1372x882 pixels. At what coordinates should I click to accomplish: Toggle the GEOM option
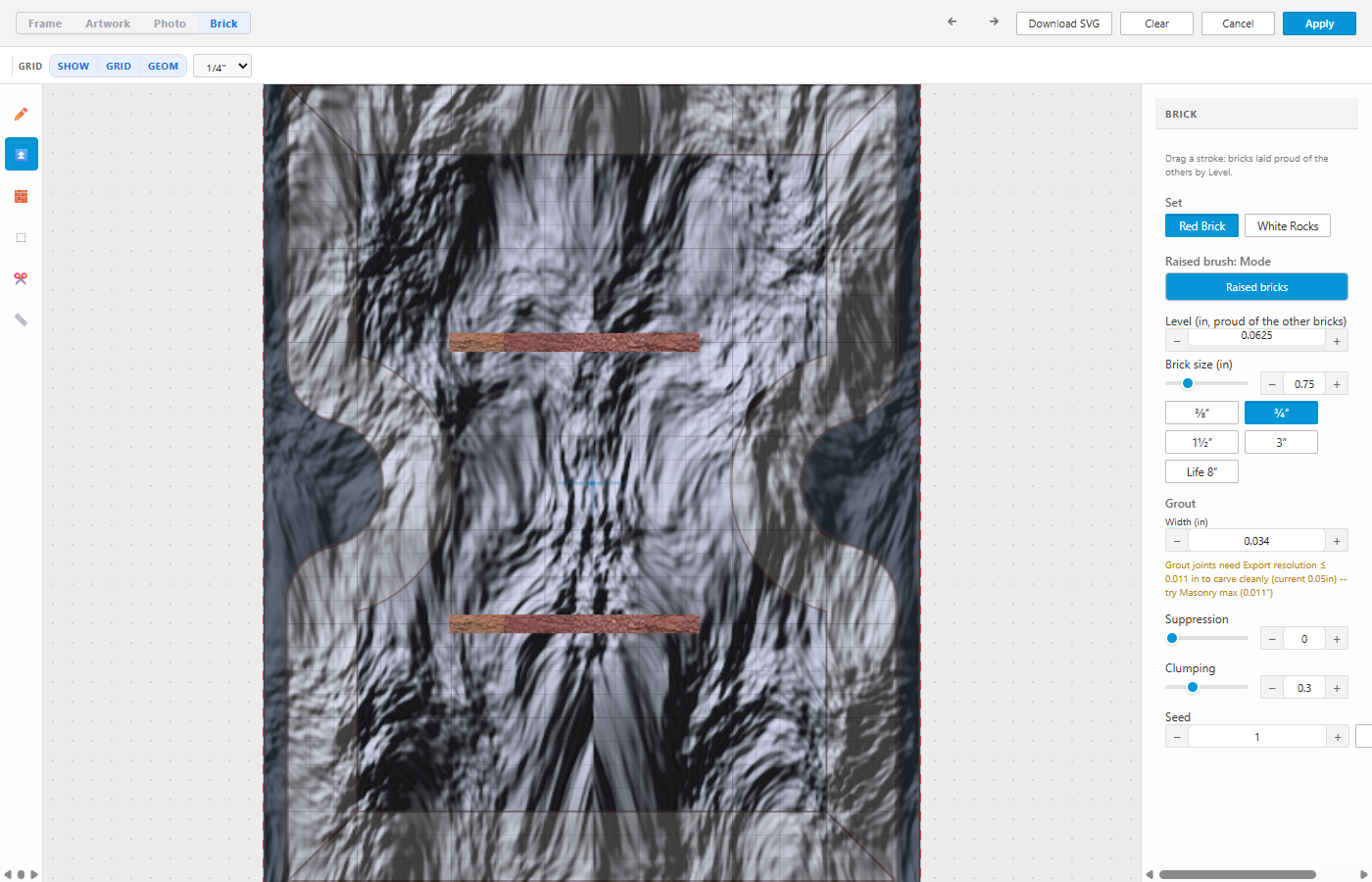[x=163, y=67]
